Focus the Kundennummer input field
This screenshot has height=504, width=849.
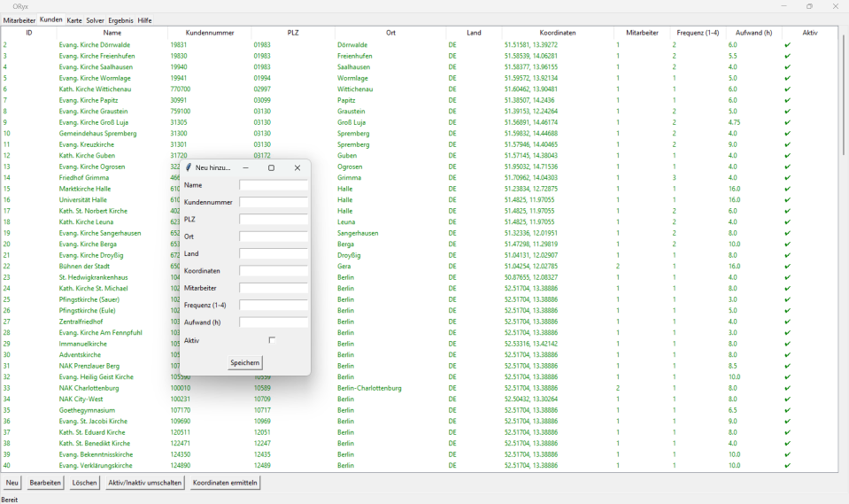[x=273, y=203]
